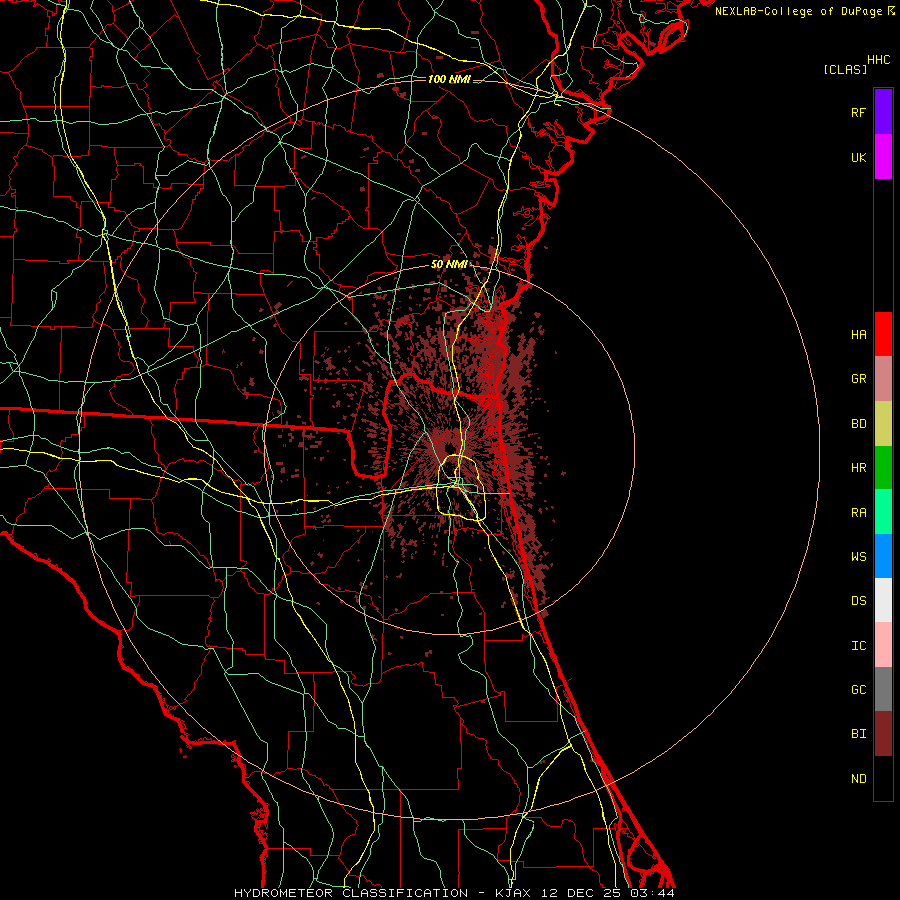This screenshot has width=900, height=900.
Task: Click the 50 NMI range ring label
Action: [449, 264]
